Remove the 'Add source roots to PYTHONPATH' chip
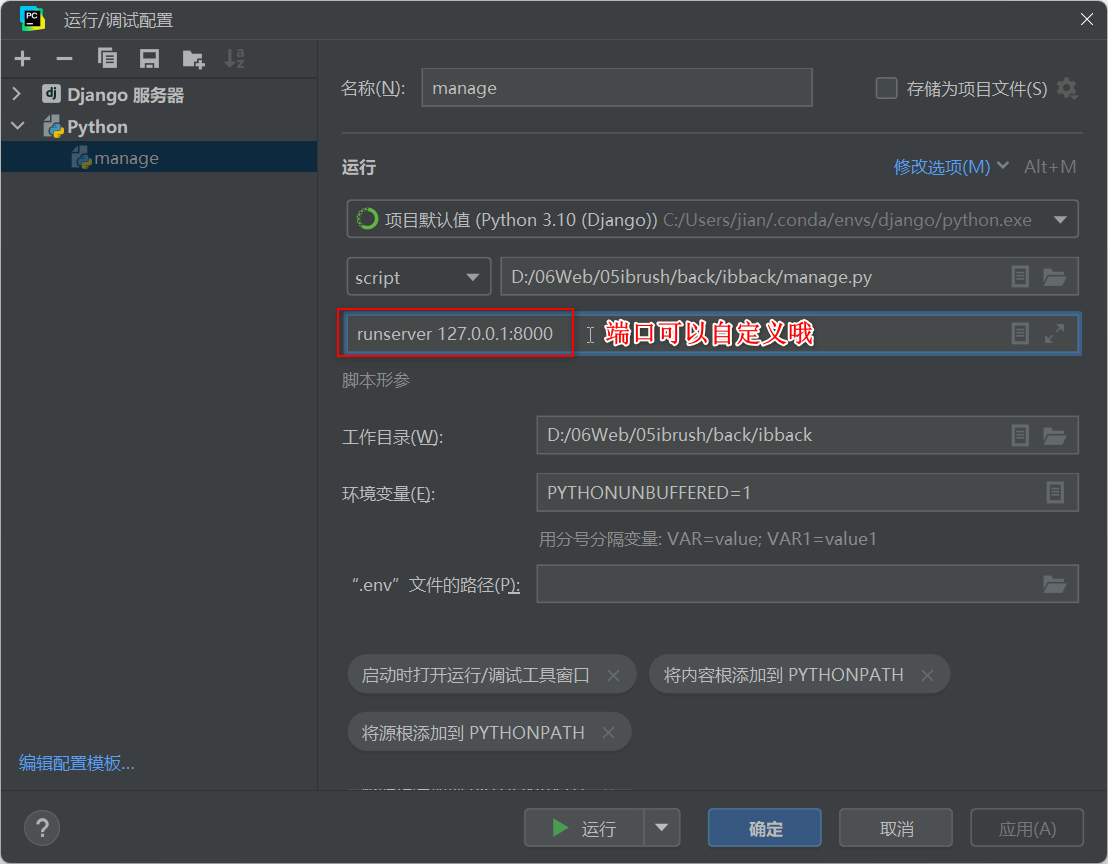1108x864 pixels. point(608,732)
